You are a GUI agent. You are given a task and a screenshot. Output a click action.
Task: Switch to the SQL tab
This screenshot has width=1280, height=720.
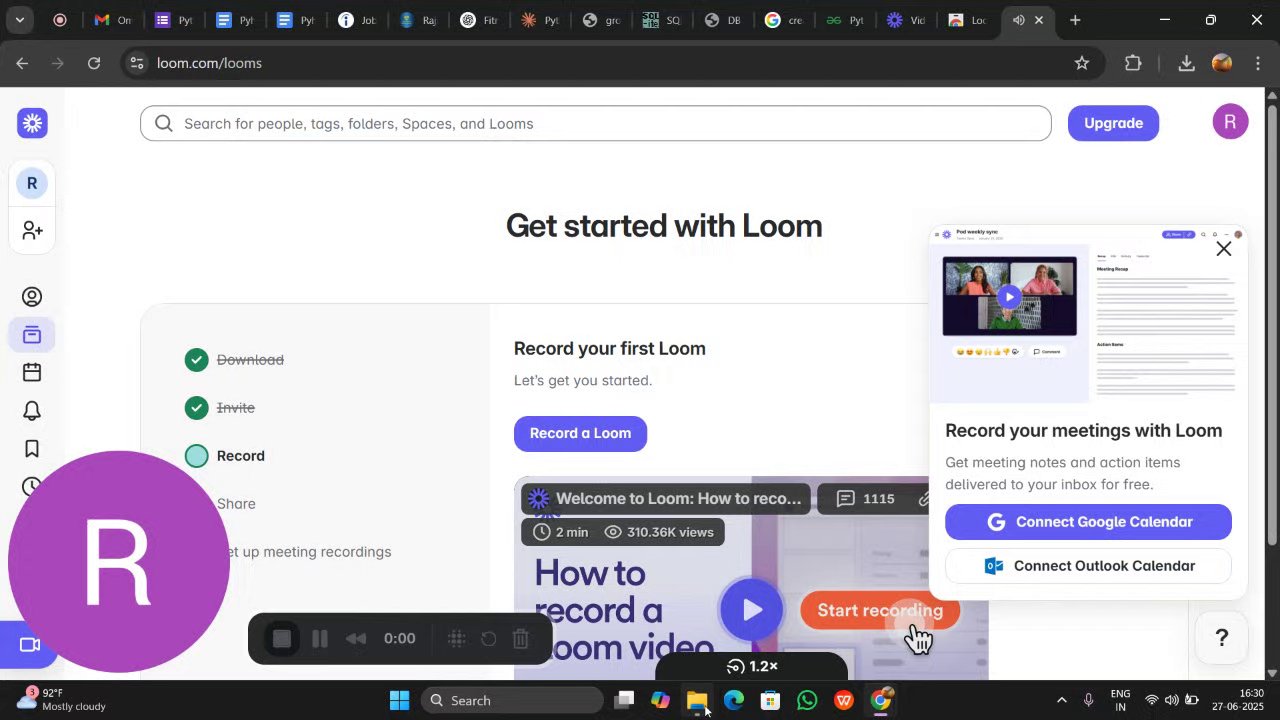663,20
